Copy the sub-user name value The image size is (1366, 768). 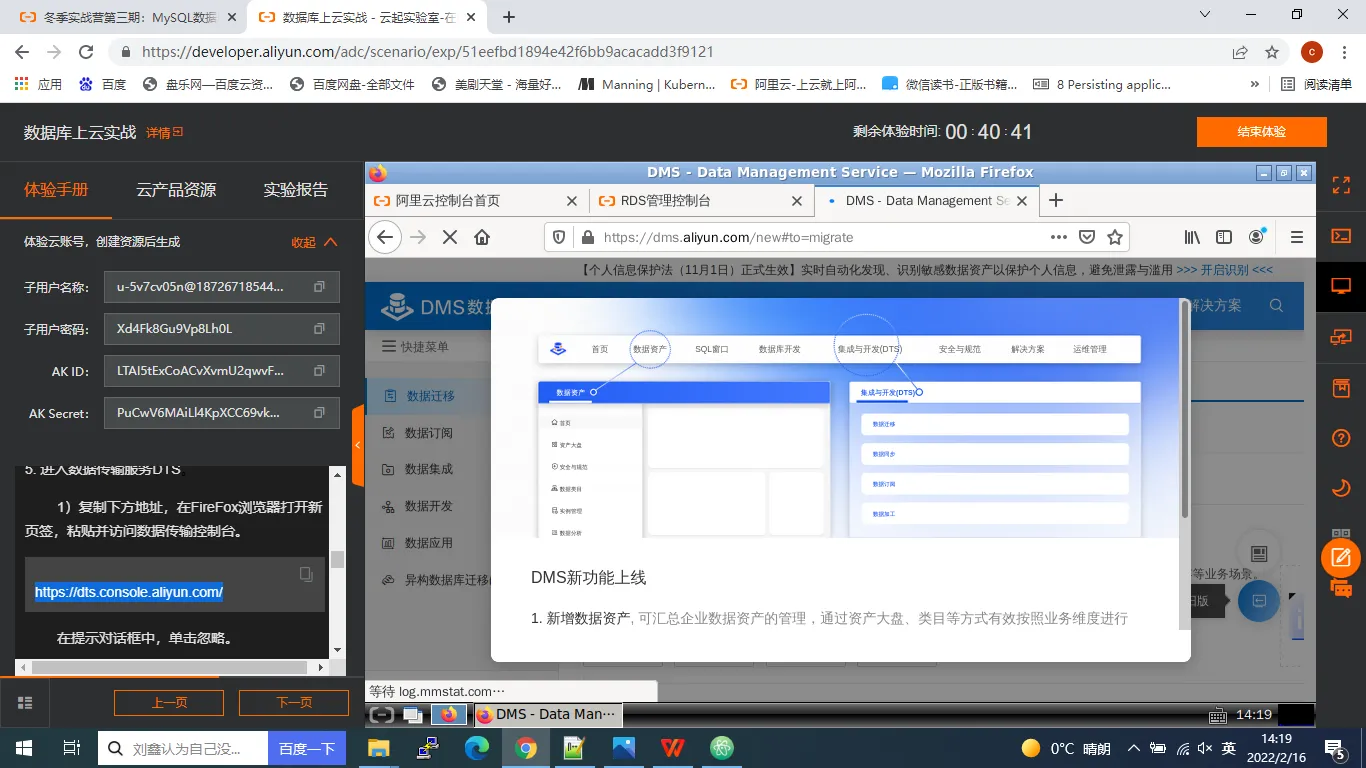320,287
